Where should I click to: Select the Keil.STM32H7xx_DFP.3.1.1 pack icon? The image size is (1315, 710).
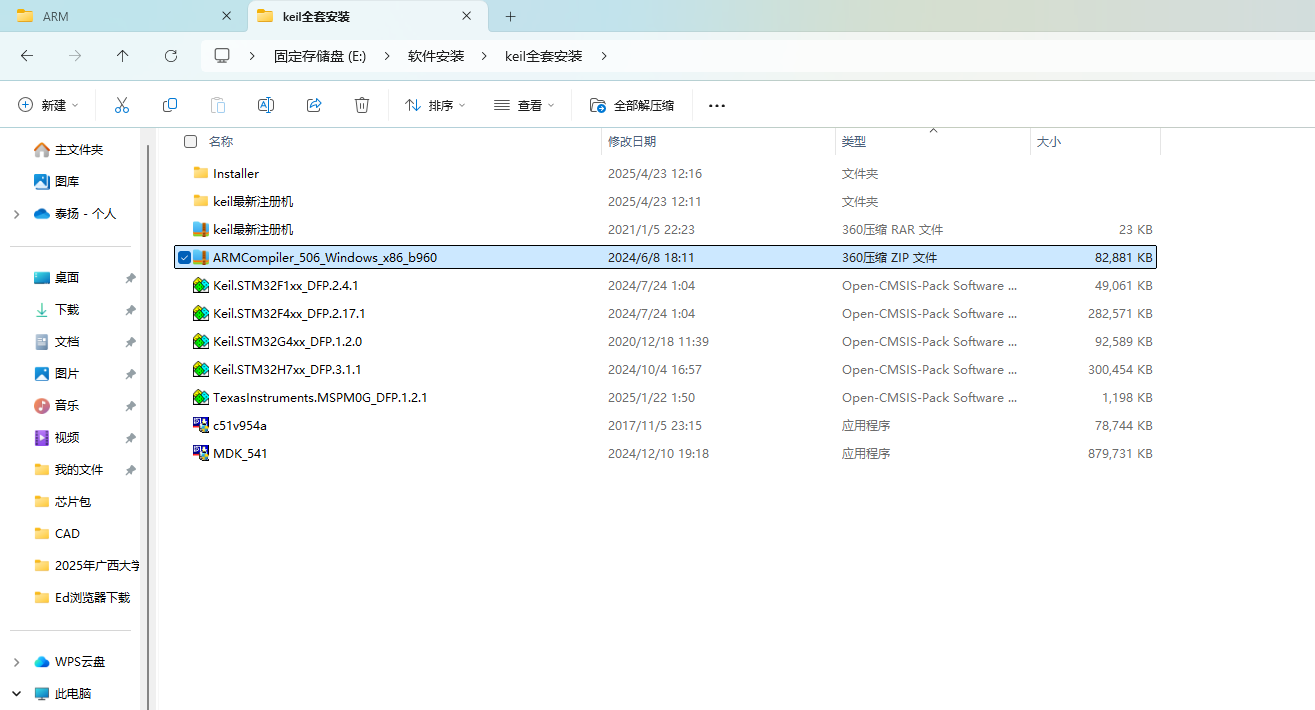[x=200, y=369]
